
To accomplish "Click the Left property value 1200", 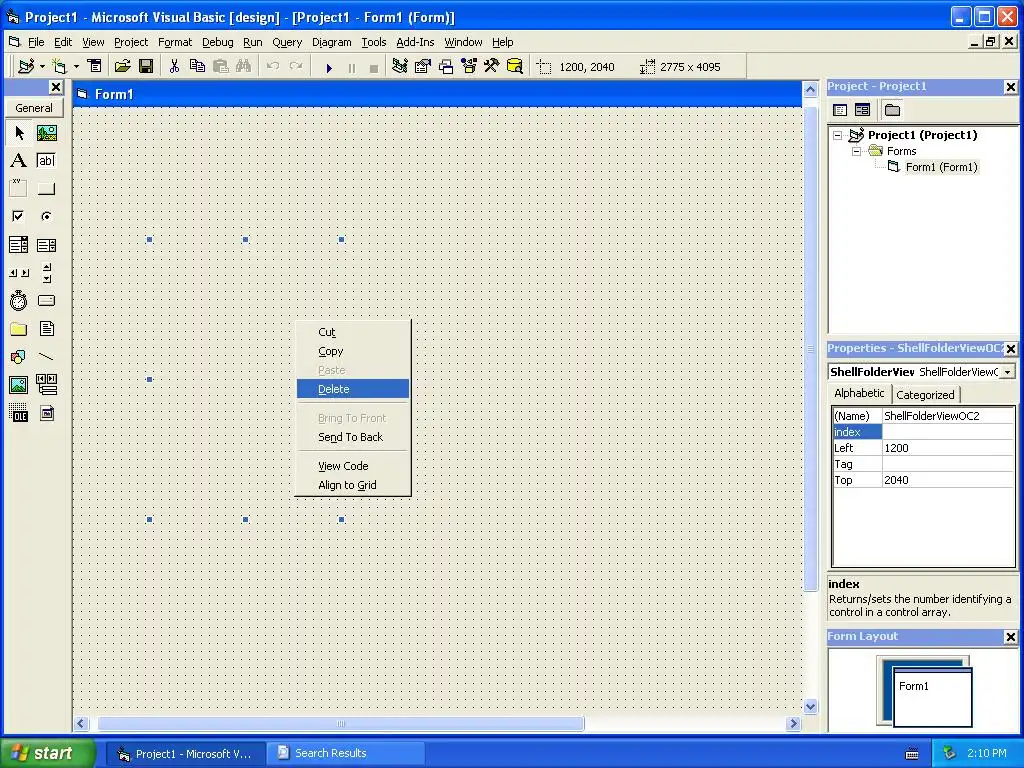I will coord(948,448).
